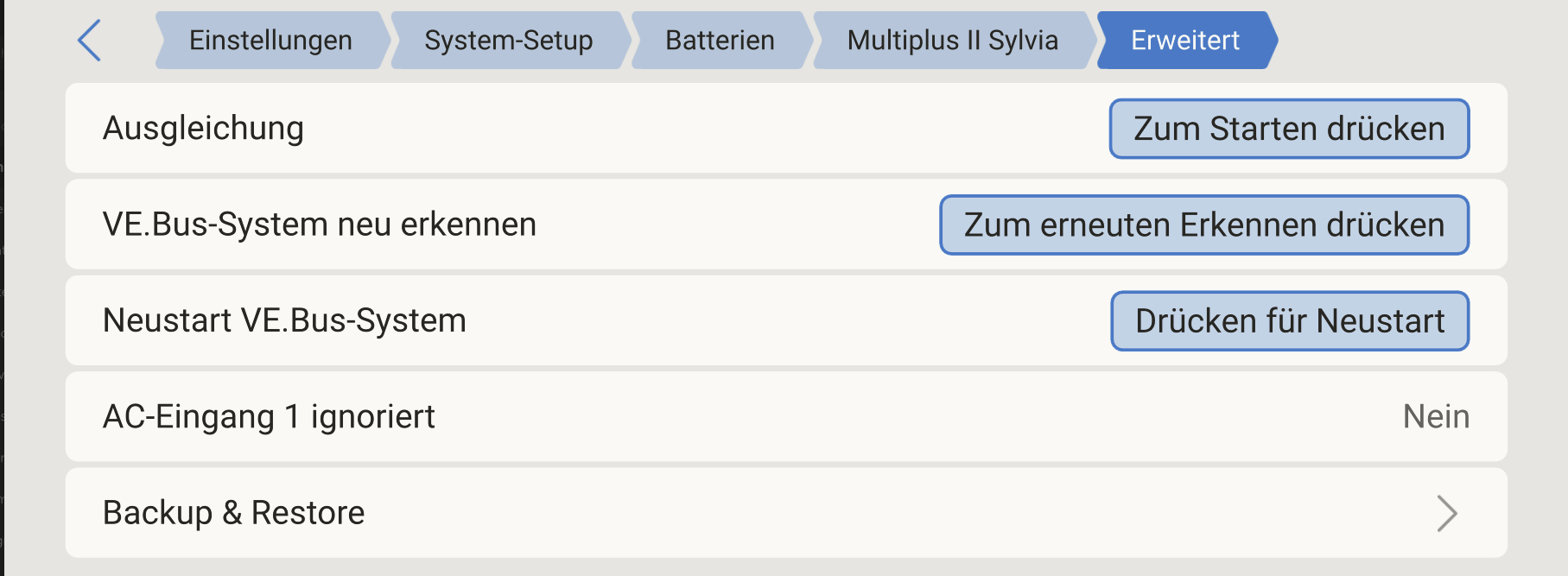Open the Backup & Restore chevron
The width and height of the screenshot is (1568, 576).
pos(1446,513)
